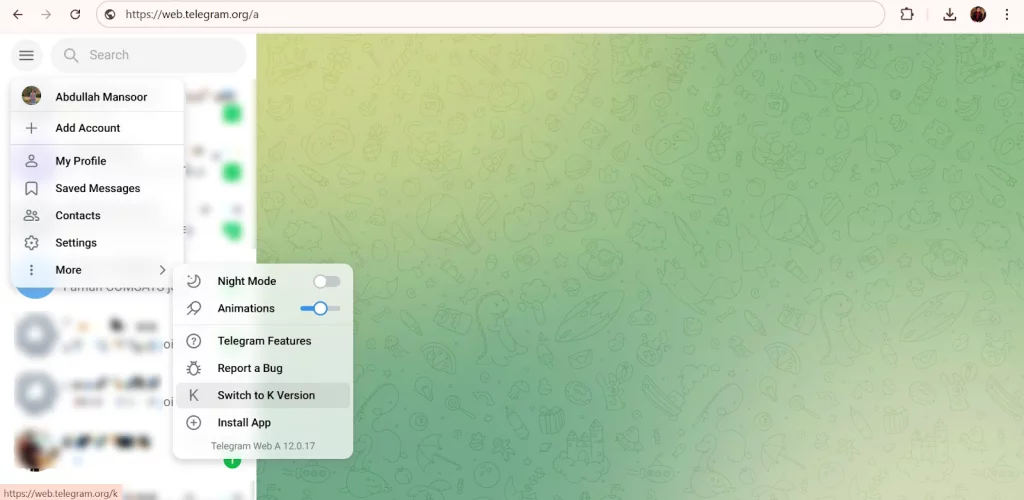Open Settings menu entry

(97, 243)
